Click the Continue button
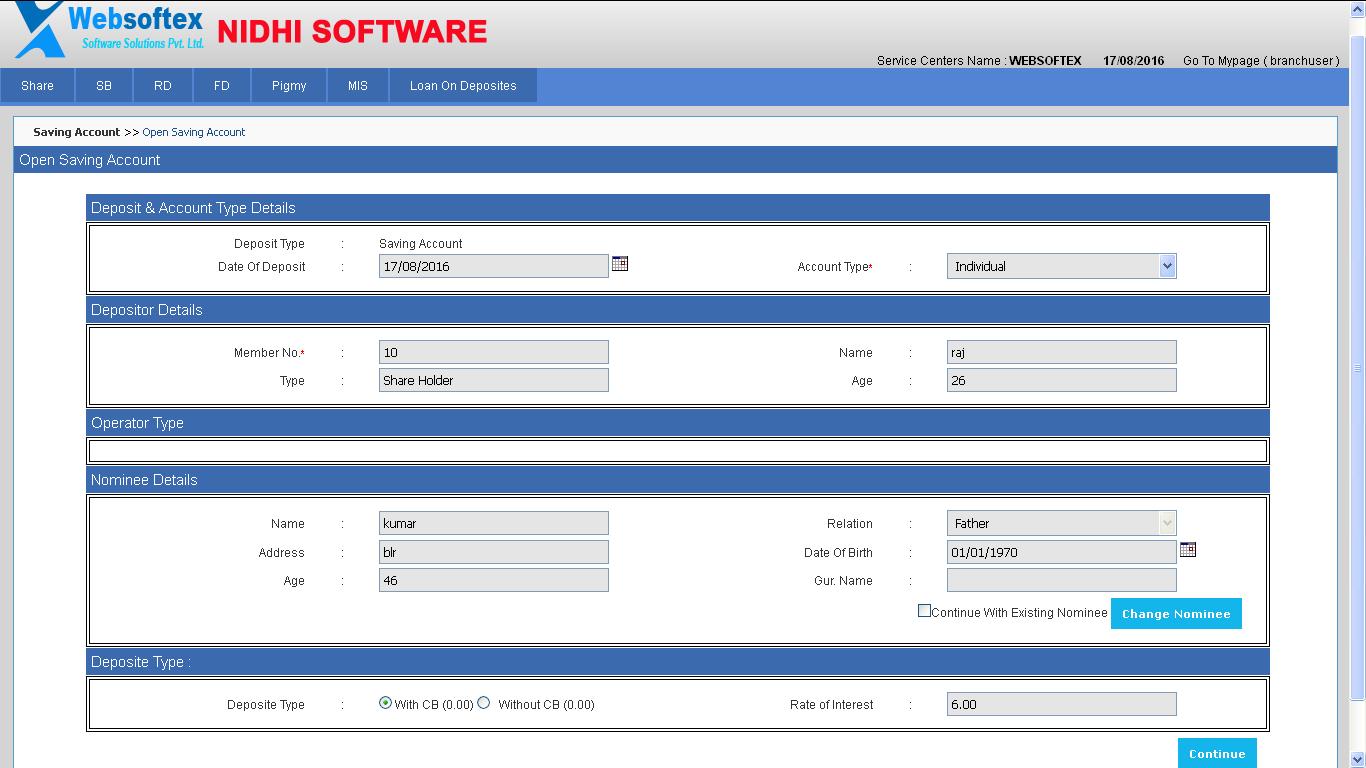 [1217, 753]
